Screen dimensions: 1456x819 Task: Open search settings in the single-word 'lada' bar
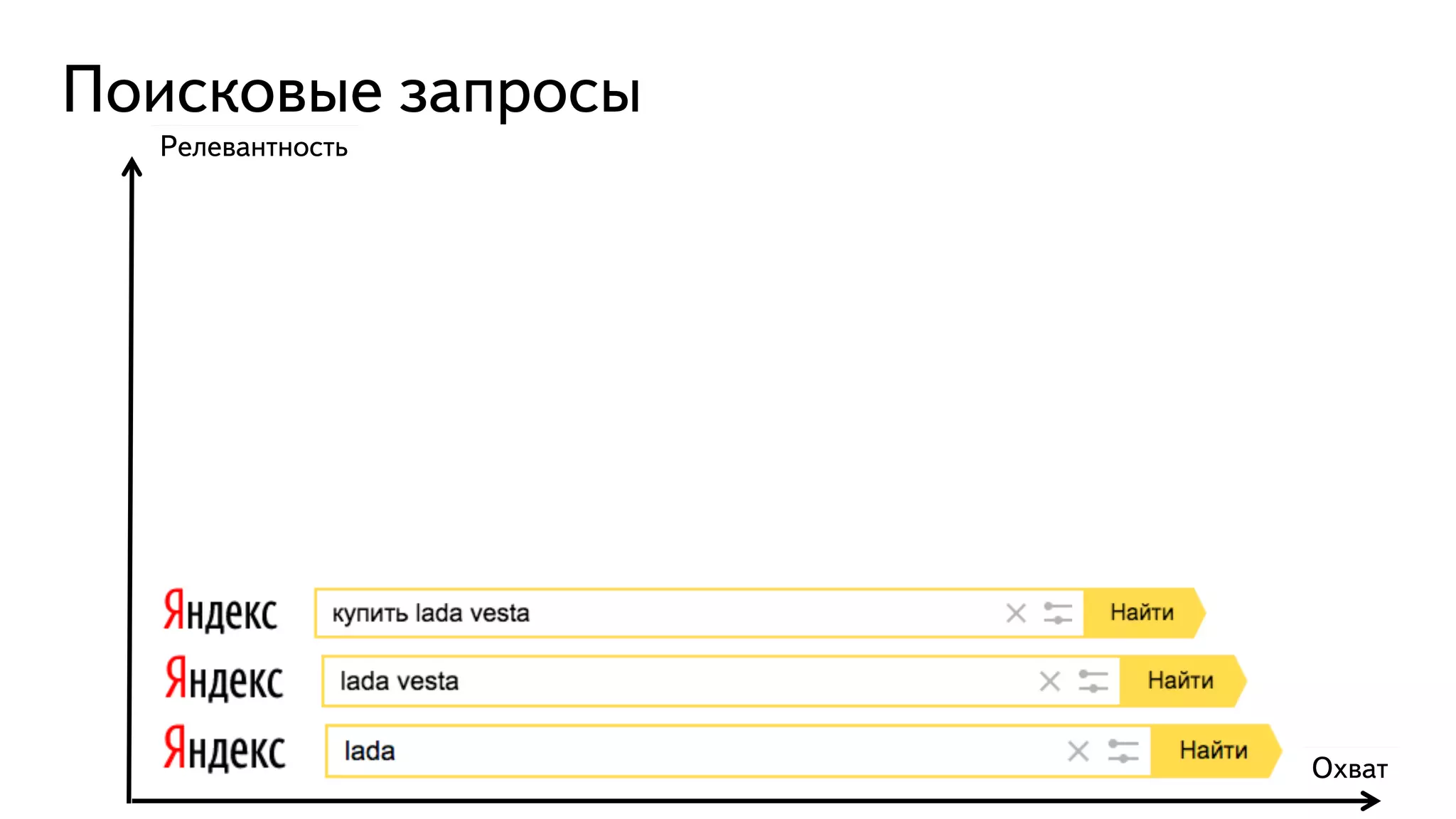(1123, 751)
